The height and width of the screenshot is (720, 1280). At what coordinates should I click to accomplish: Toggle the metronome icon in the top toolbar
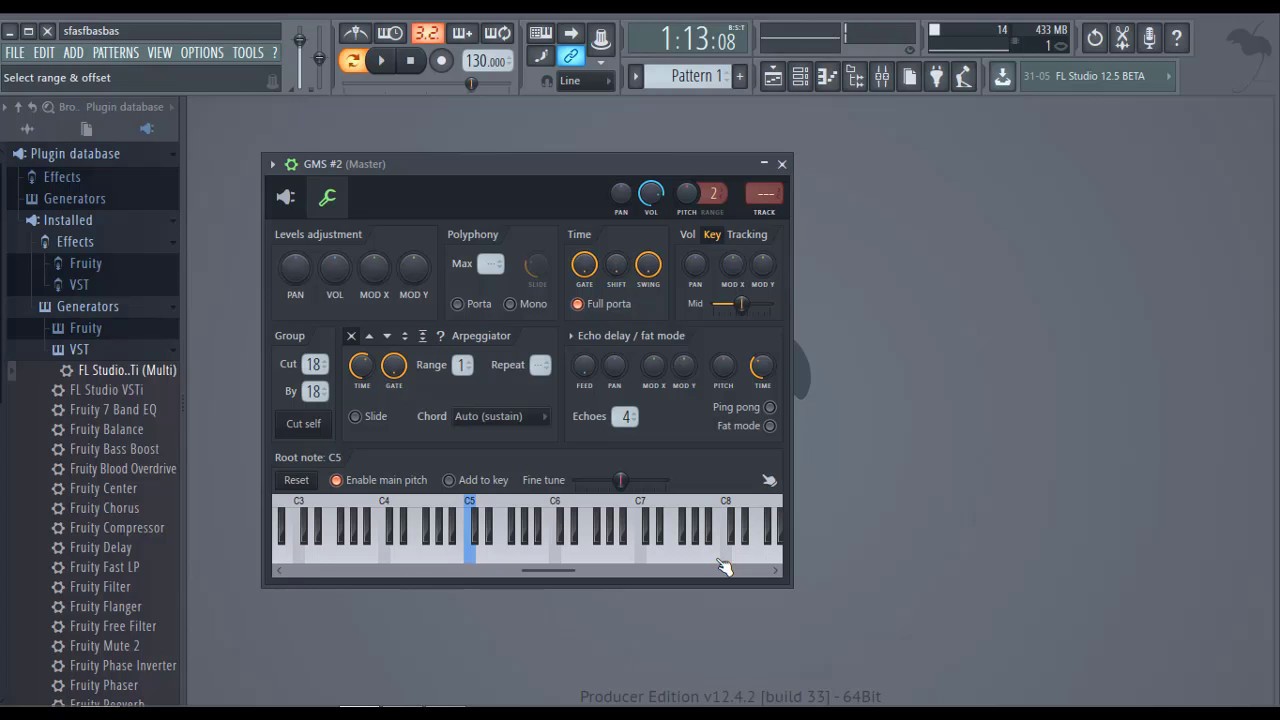click(355, 33)
